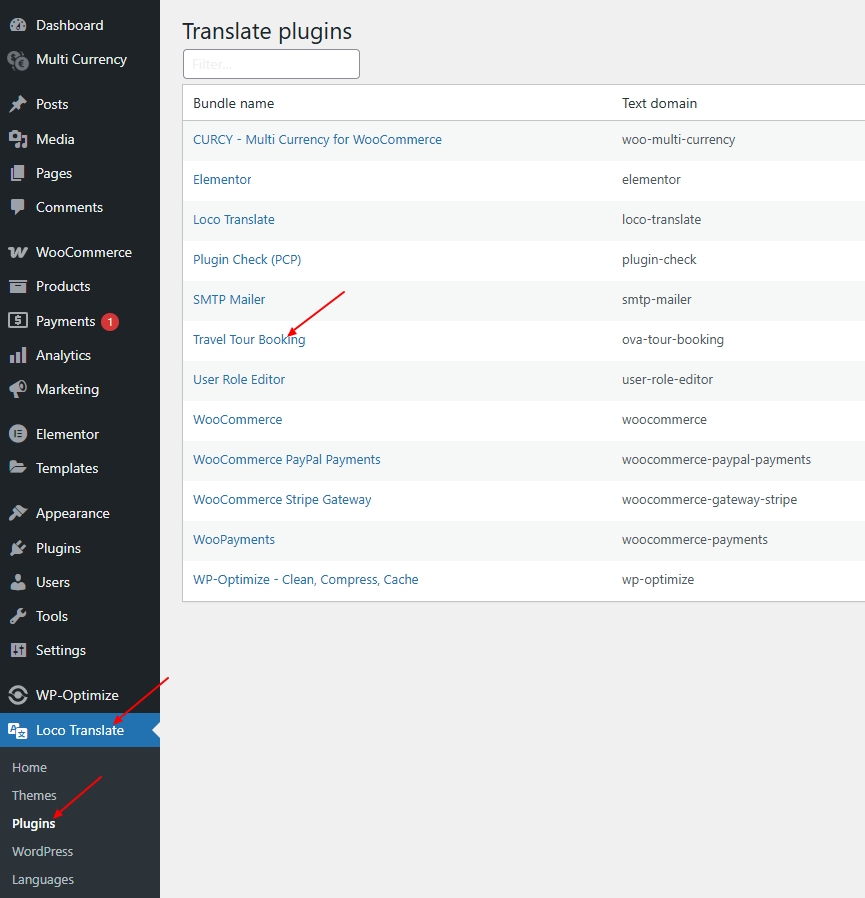Select Languages submenu entry
The height and width of the screenshot is (898, 865).
43,880
